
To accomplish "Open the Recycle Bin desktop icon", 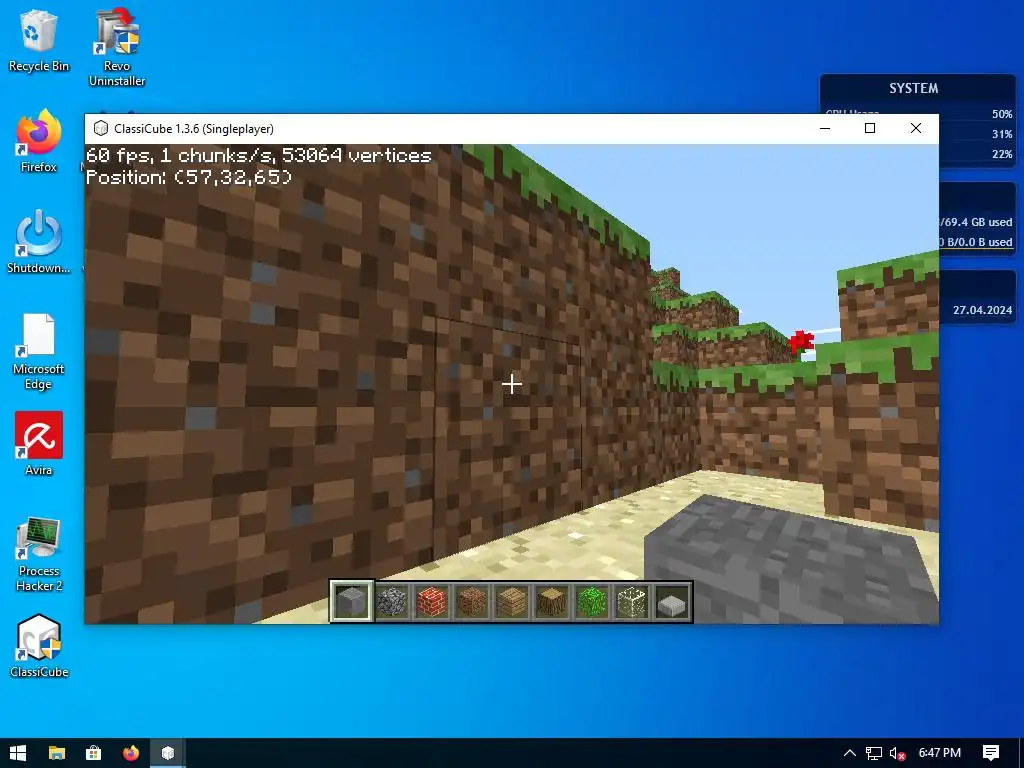I will (39, 40).
